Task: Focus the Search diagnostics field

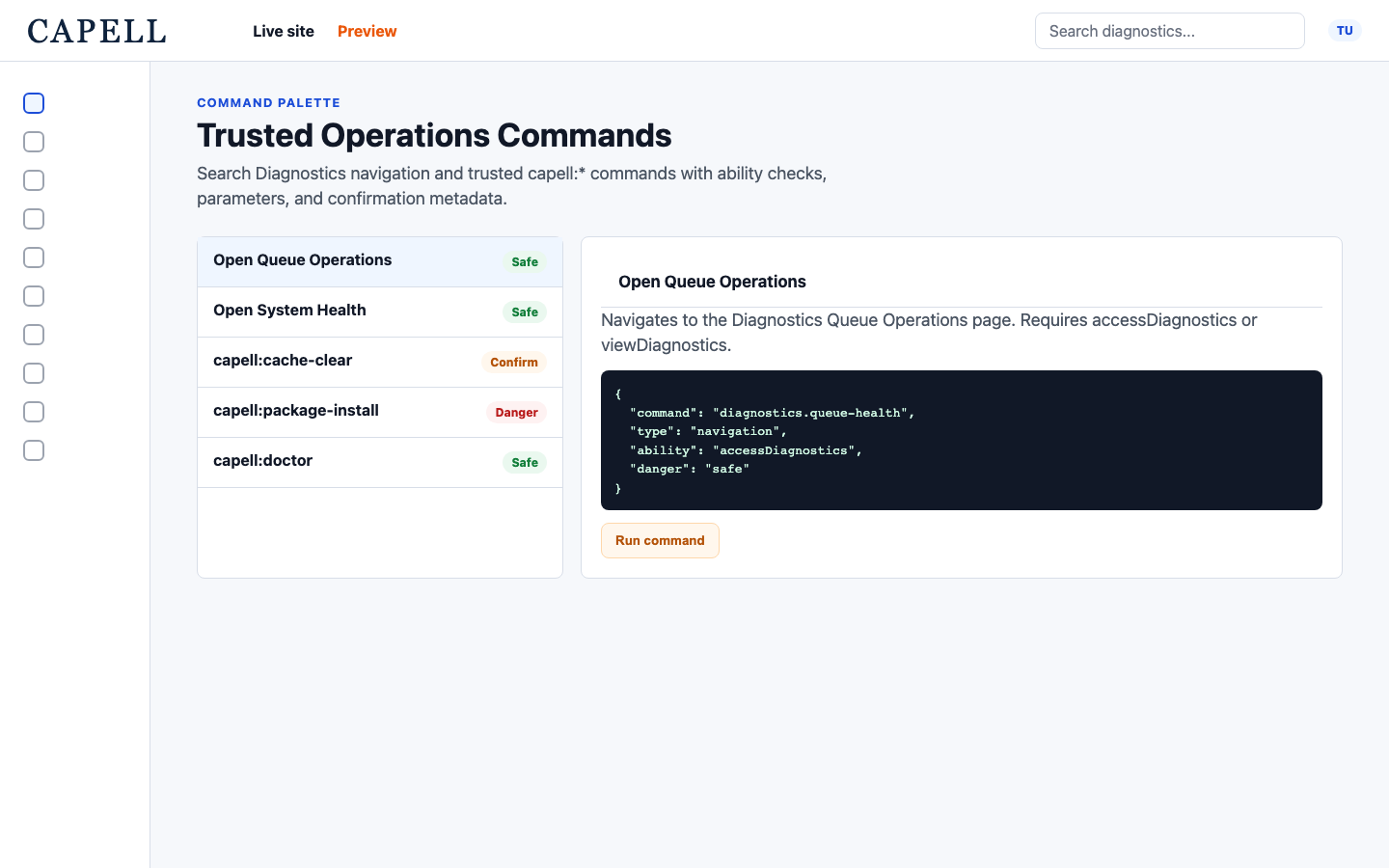Action: (x=1170, y=31)
